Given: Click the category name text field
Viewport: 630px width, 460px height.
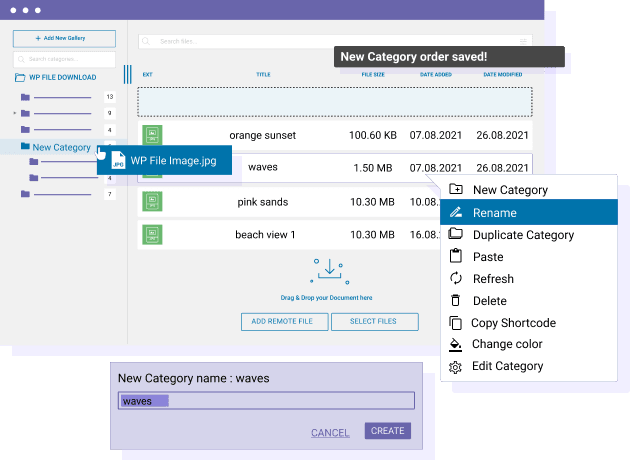Looking at the screenshot, I should [266, 401].
